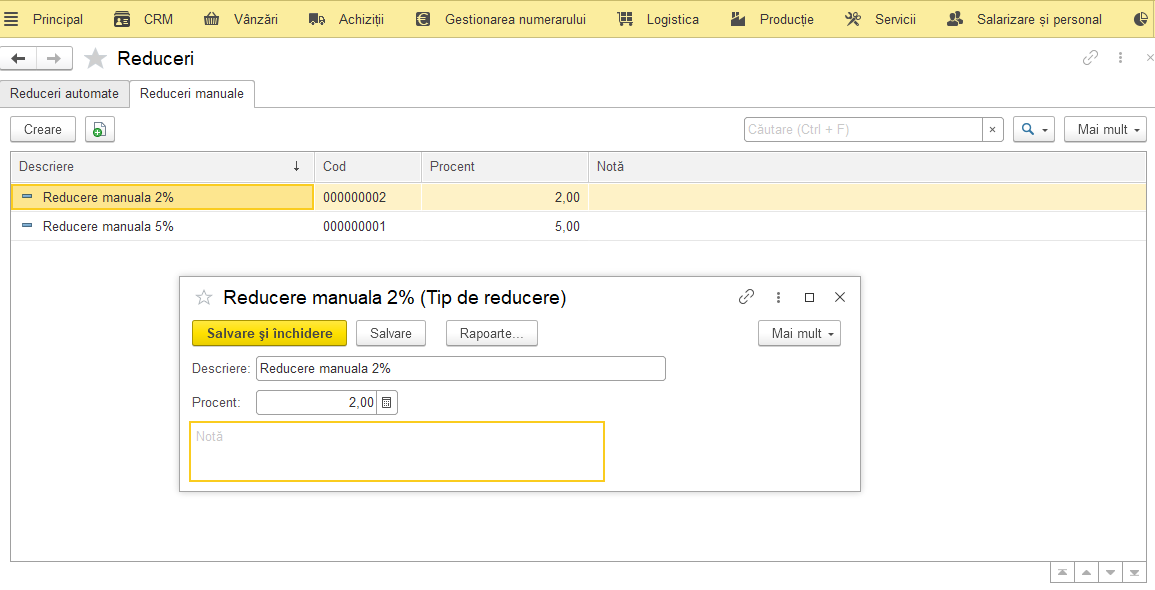This screenshot has width=1155, height=590.
Task: Click the Vânzări basket icon
Action: pos(211,19)
